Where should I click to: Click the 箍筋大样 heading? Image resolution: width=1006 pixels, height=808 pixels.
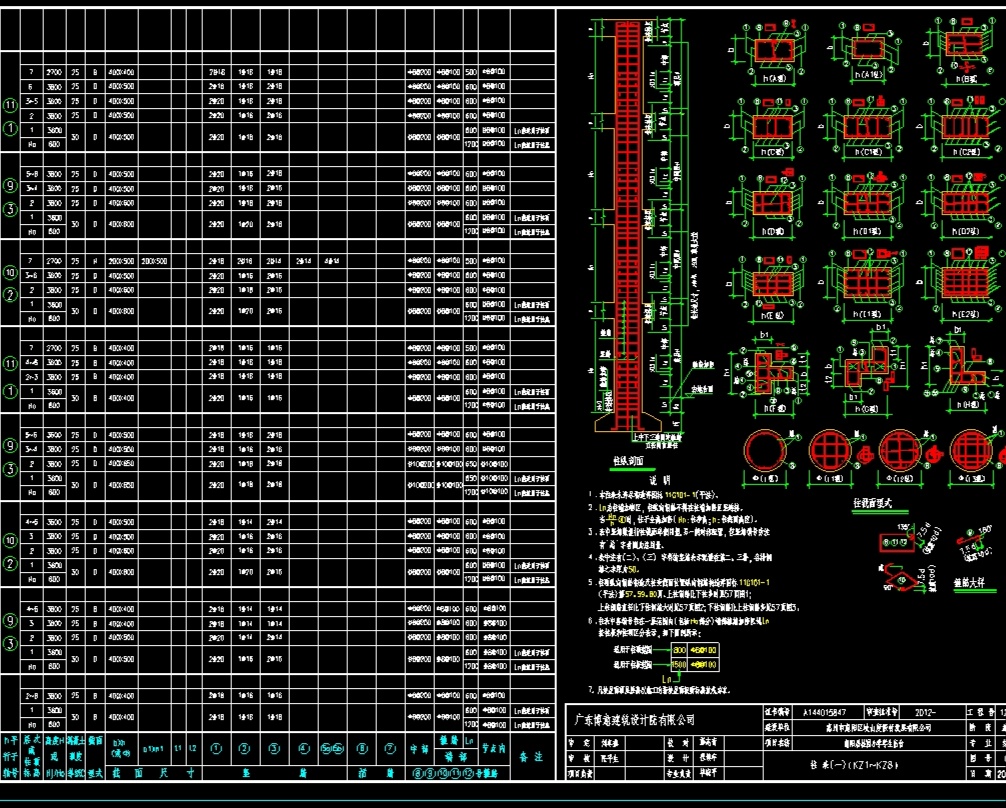[x=969, y=583]
